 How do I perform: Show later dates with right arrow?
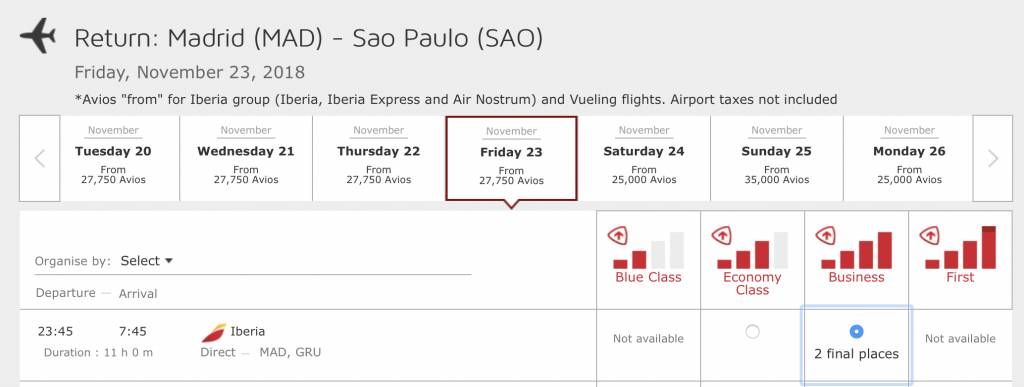[993, 159]
